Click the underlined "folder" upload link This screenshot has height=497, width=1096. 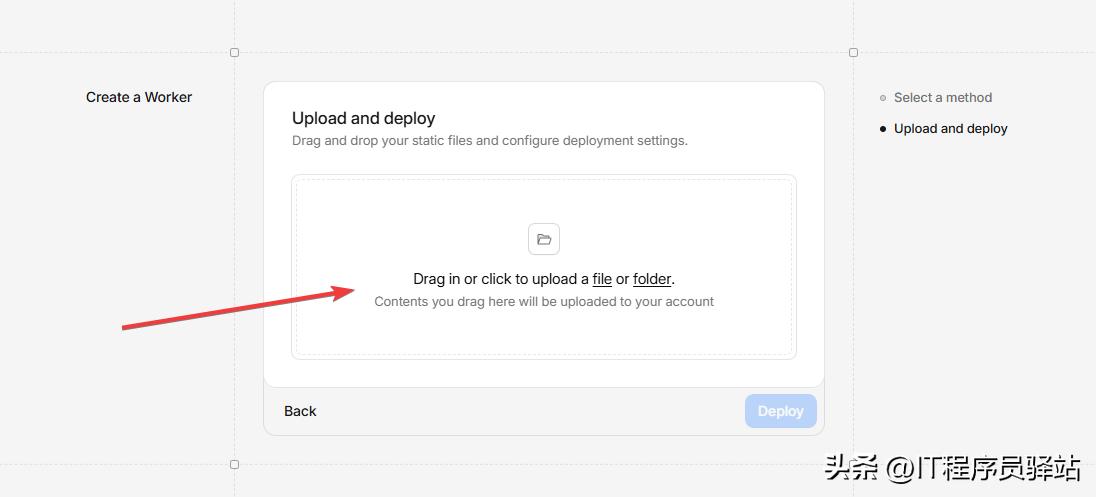[652, 279]
